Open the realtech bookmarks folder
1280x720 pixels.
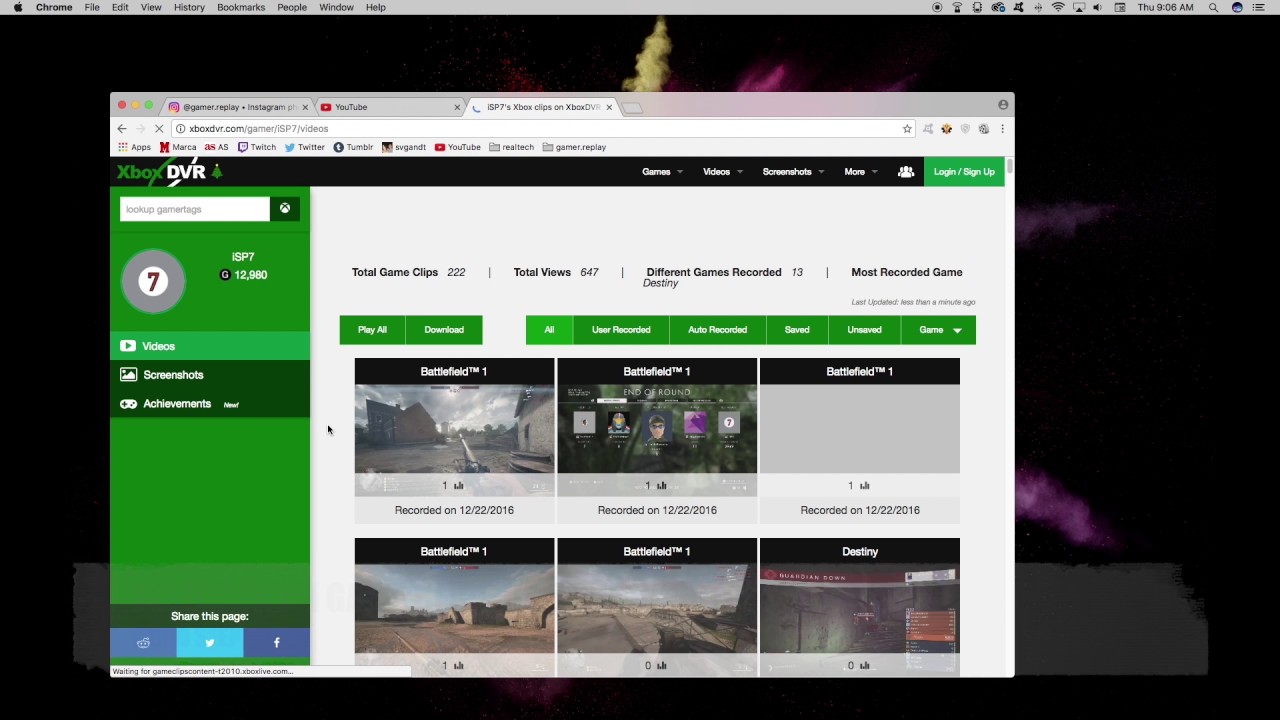pos(512,147)
